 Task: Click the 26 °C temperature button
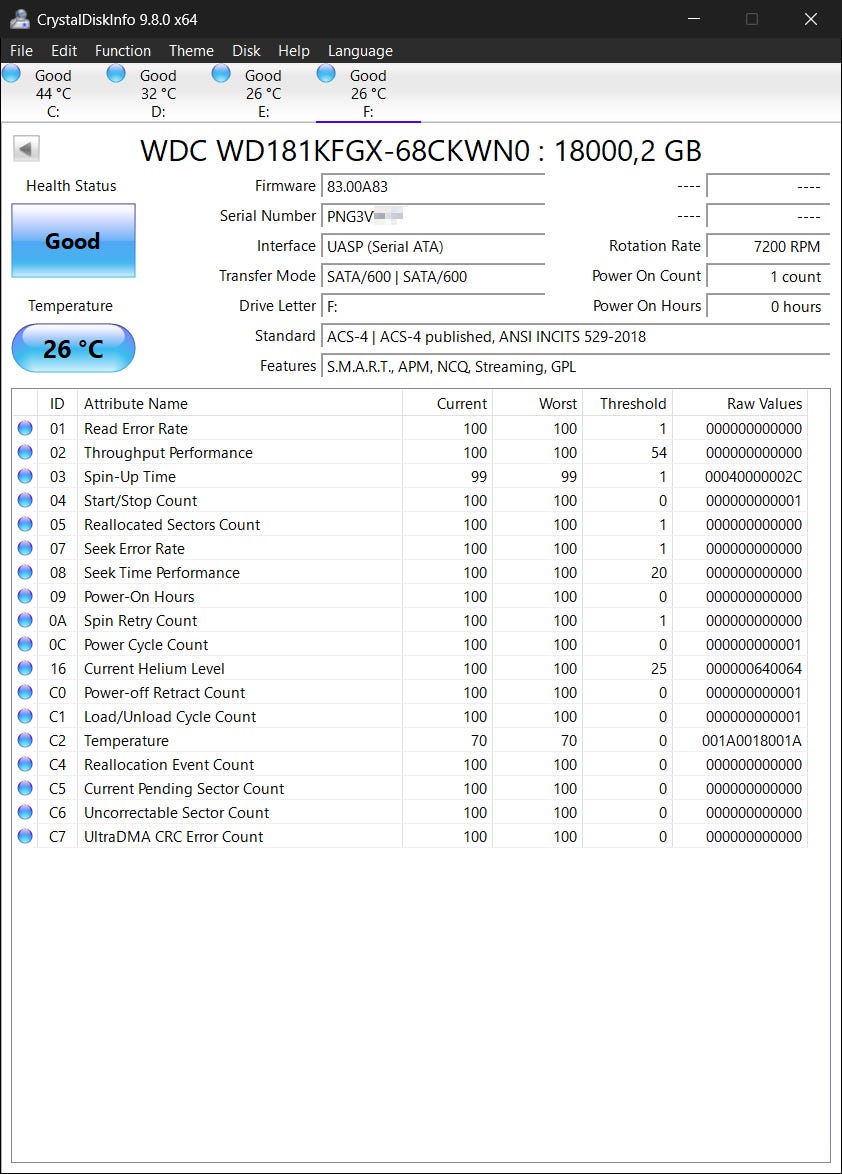tap(73, 348)
